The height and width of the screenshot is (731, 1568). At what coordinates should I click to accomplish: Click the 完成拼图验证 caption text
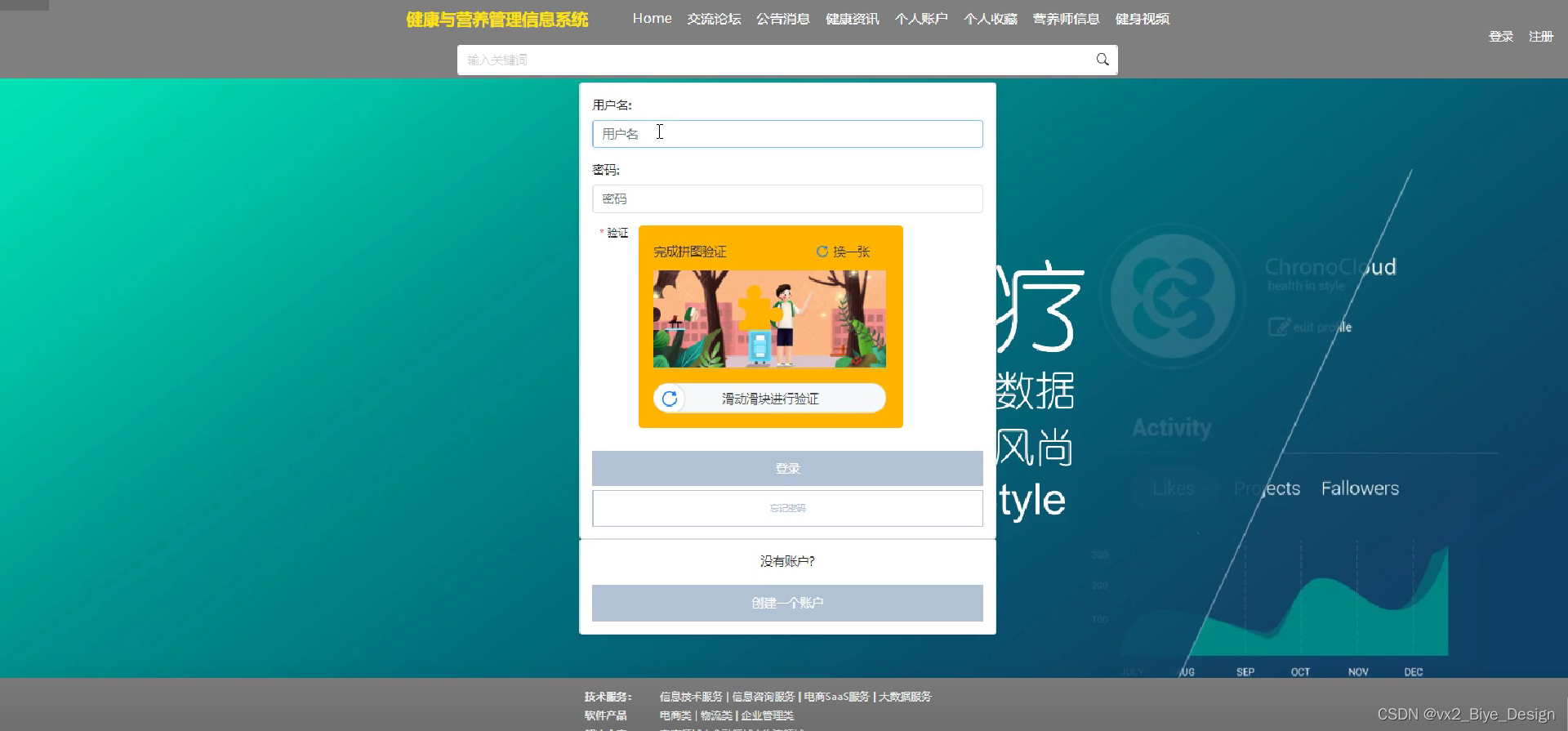pos(690,252)
